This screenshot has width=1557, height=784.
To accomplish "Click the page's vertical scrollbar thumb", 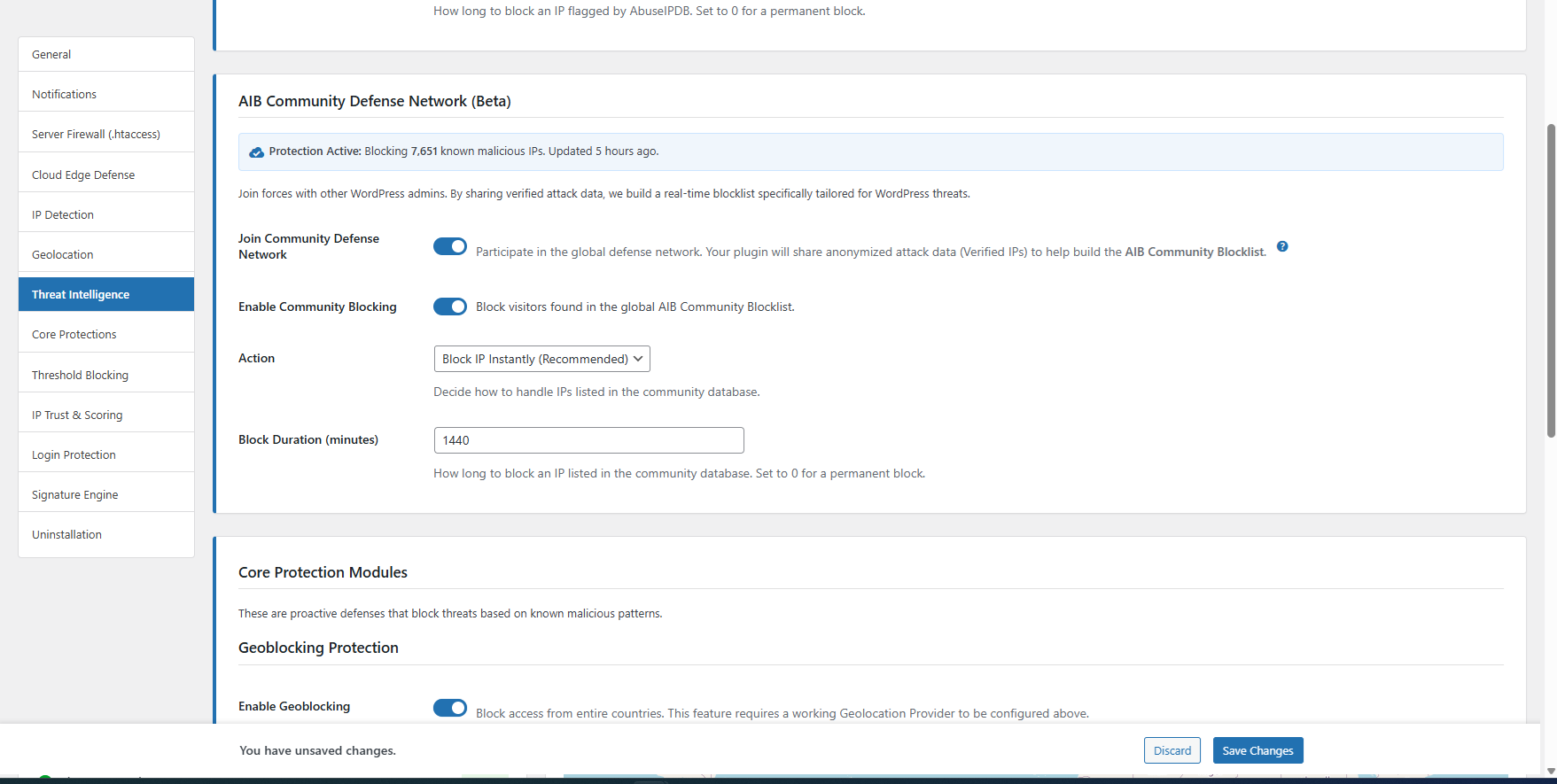I will pos(1551,279).
